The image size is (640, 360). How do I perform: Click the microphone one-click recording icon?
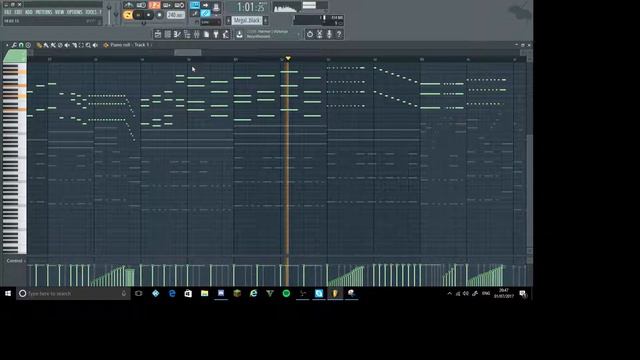[329, 34]
